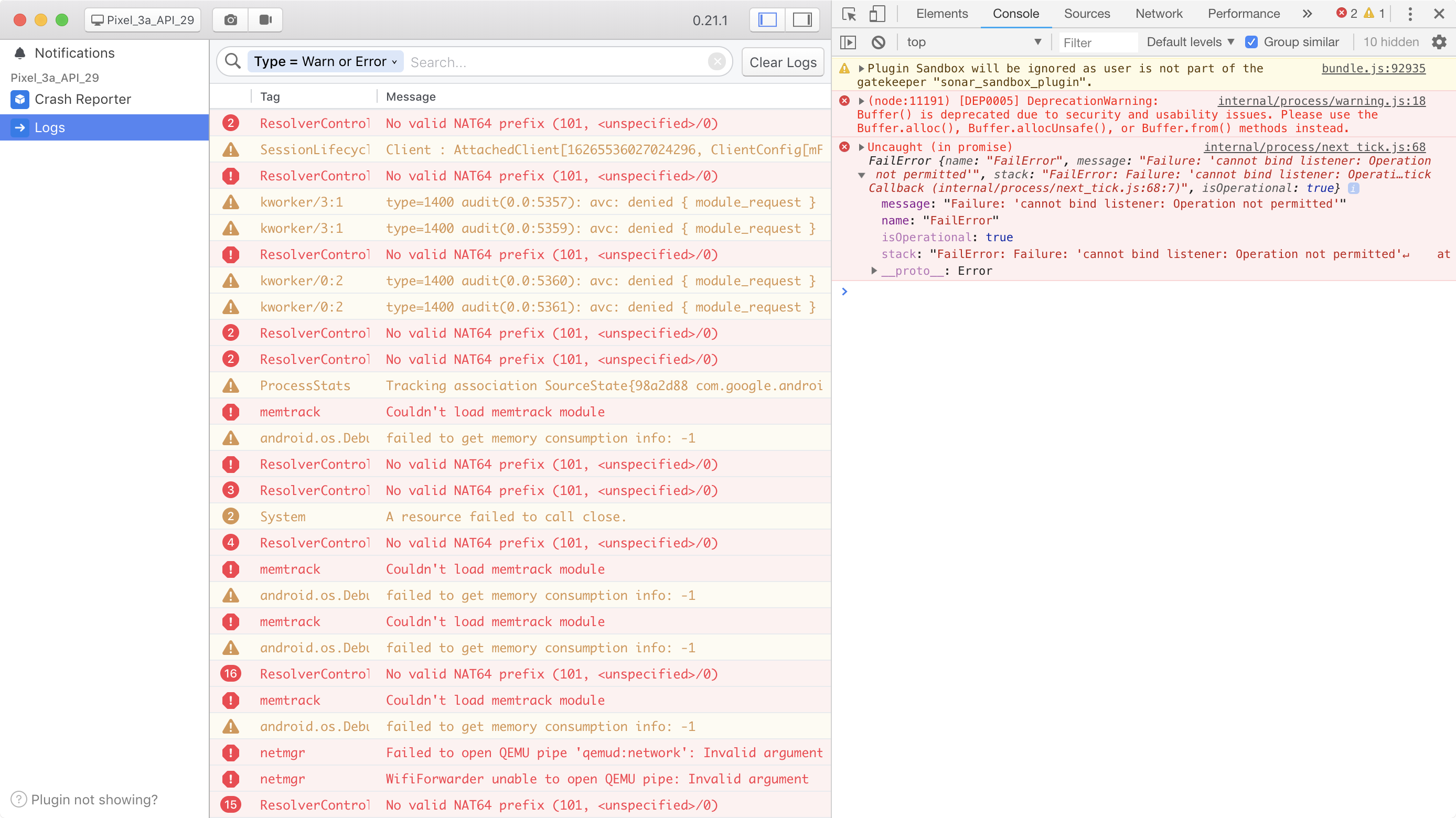1456x818 pixels.
Task: Click the help question mark icon
Action: pyautogui.click(x=19, y=799)
